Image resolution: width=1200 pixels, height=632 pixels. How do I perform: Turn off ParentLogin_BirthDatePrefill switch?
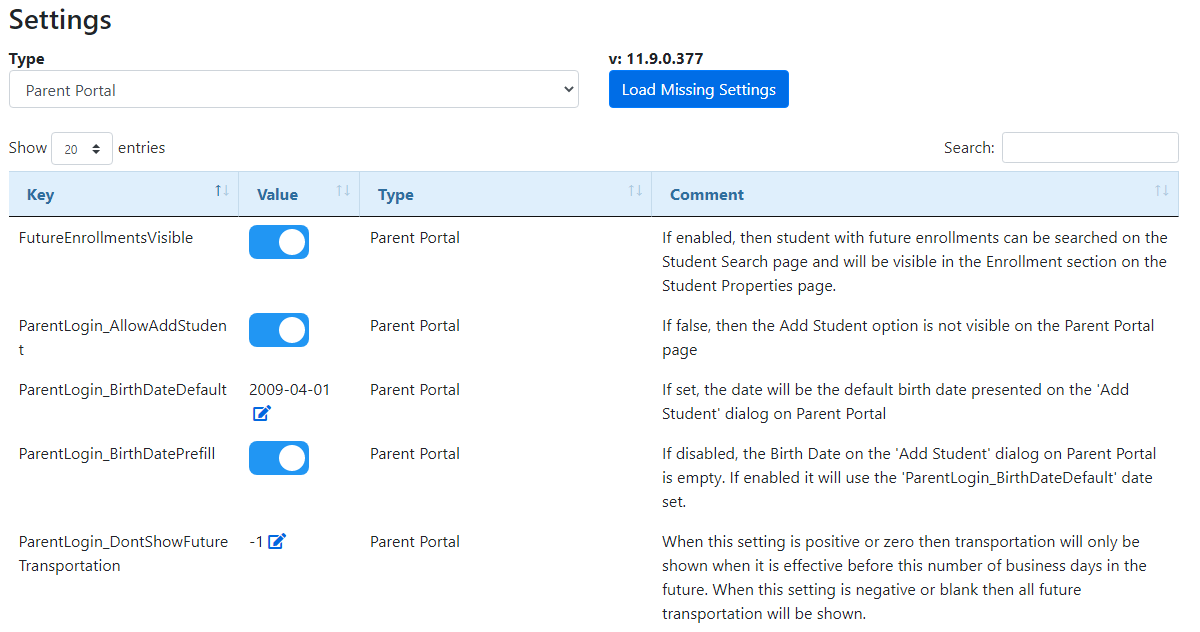point(279,458)
